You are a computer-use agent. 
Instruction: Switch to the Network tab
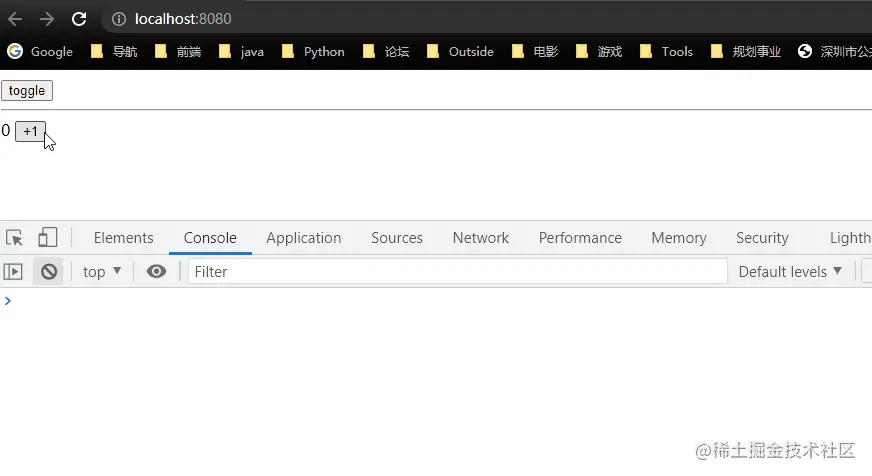point(480,238)
